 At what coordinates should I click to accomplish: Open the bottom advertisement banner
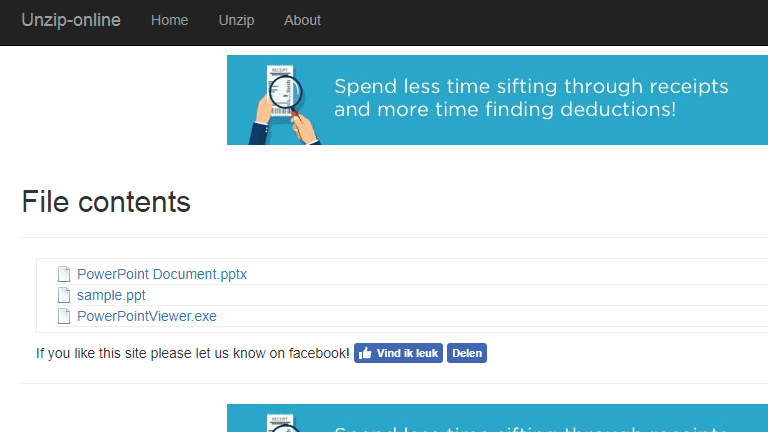coord(497,418)
